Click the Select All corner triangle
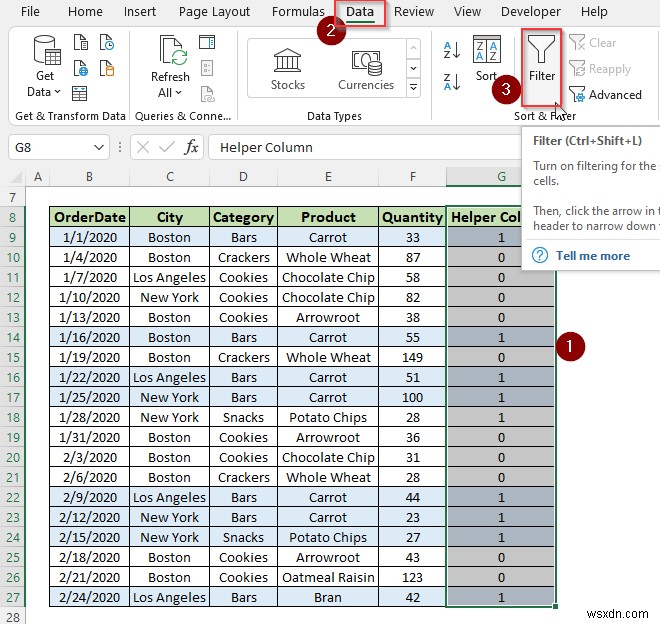The width and height of the screenshot is (660, 624). point(16,177)
